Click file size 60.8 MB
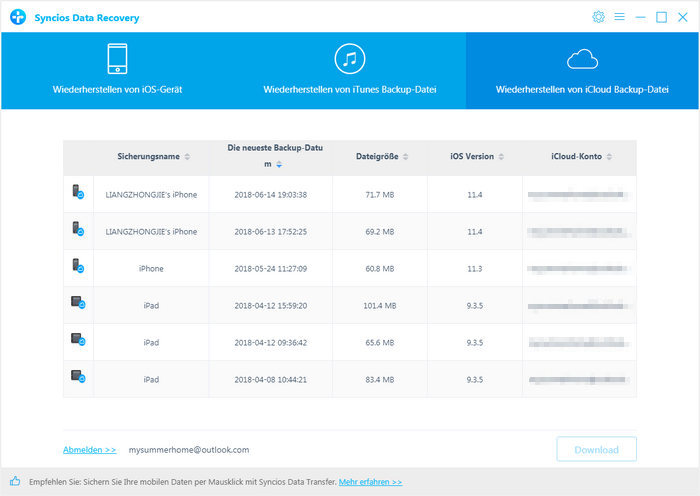The image size is (700, 496). click(379, 269)
